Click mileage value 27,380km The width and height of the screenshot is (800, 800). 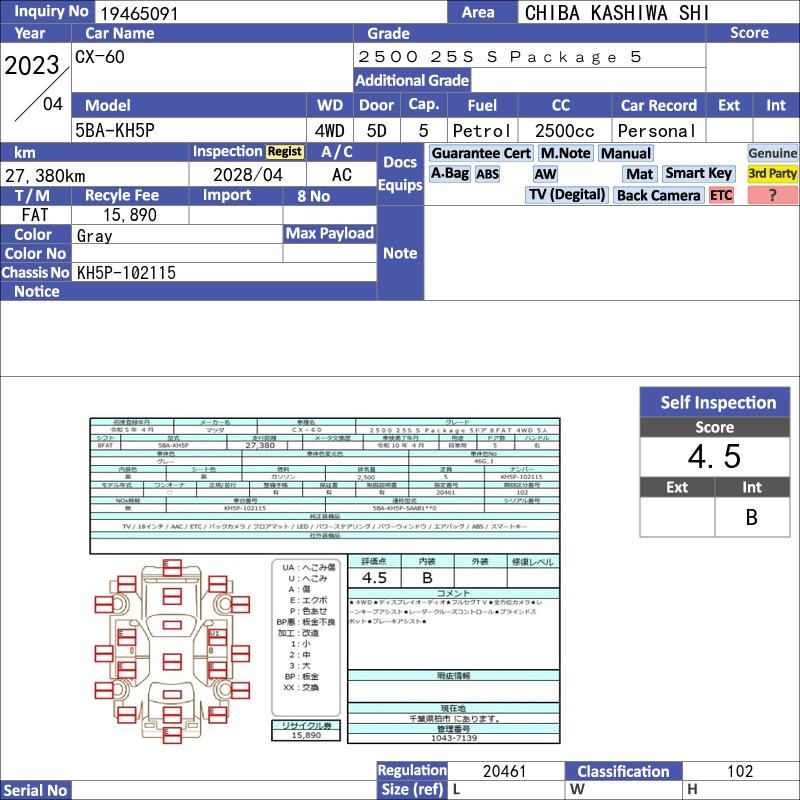[45, 176]
